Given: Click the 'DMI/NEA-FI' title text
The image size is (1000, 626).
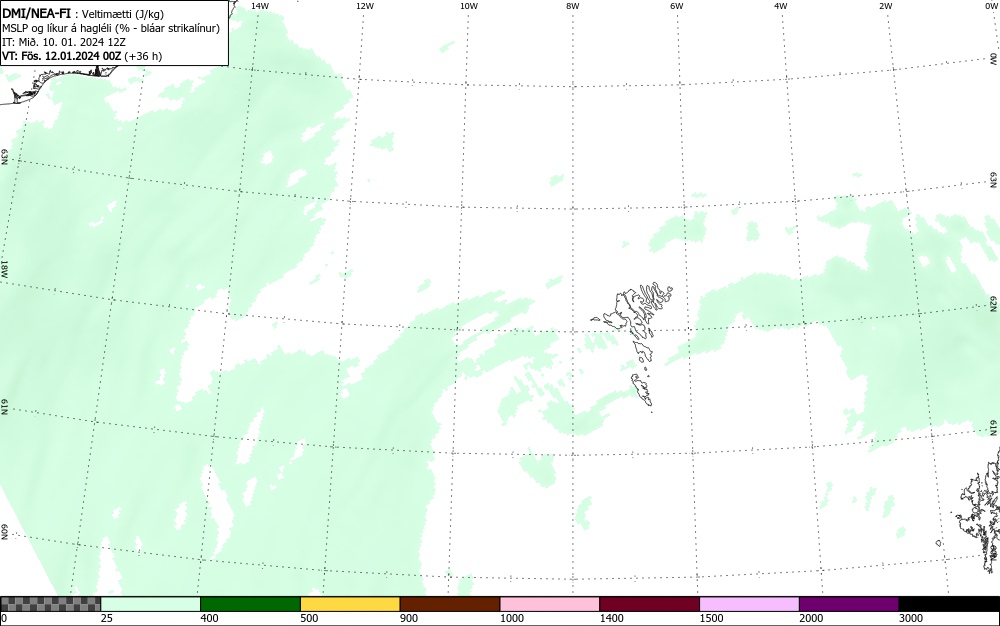Looking at the screenshot, I should coord(36,13).
